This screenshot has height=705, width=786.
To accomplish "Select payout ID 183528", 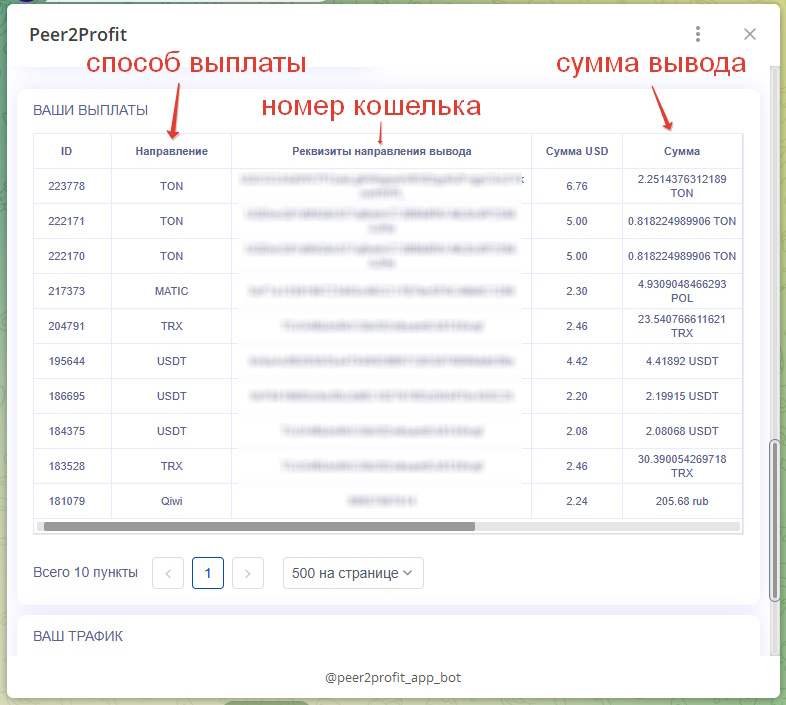I will tap(67, 466).
